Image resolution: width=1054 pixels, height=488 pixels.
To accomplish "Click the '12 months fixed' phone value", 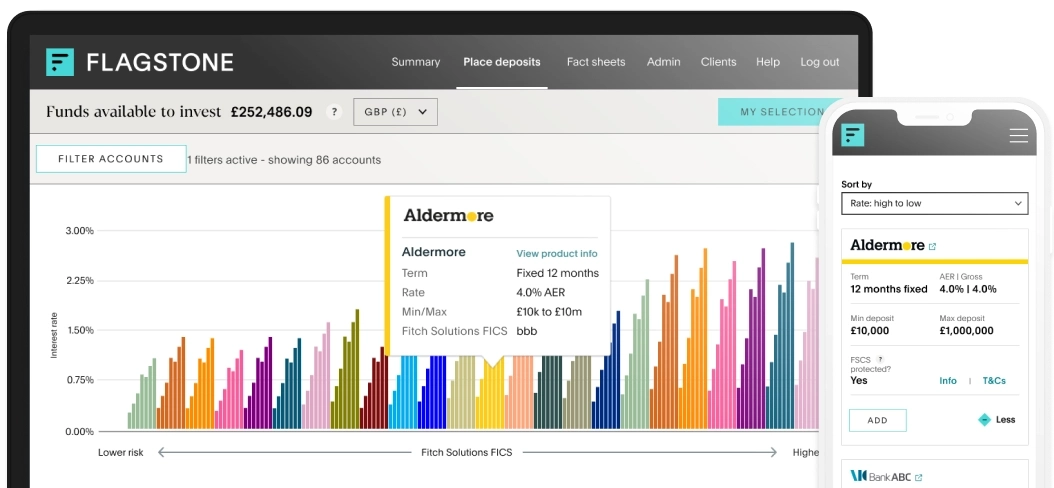I will click(x=889, y=289).
